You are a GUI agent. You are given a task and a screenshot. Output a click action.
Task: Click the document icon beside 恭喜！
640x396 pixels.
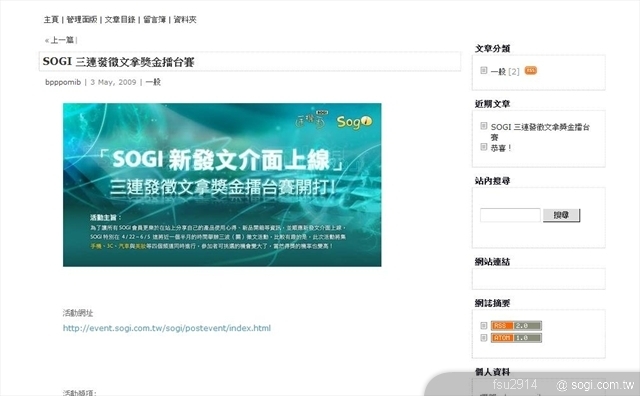click(x=484, y=147)
